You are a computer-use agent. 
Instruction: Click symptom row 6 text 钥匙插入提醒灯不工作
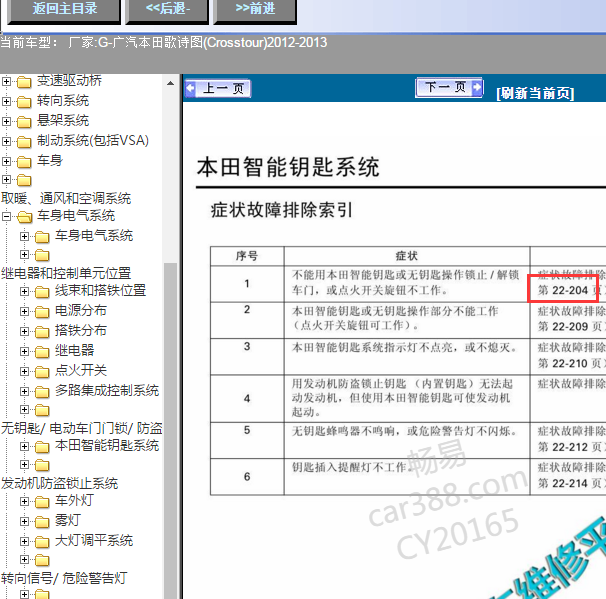351,467
